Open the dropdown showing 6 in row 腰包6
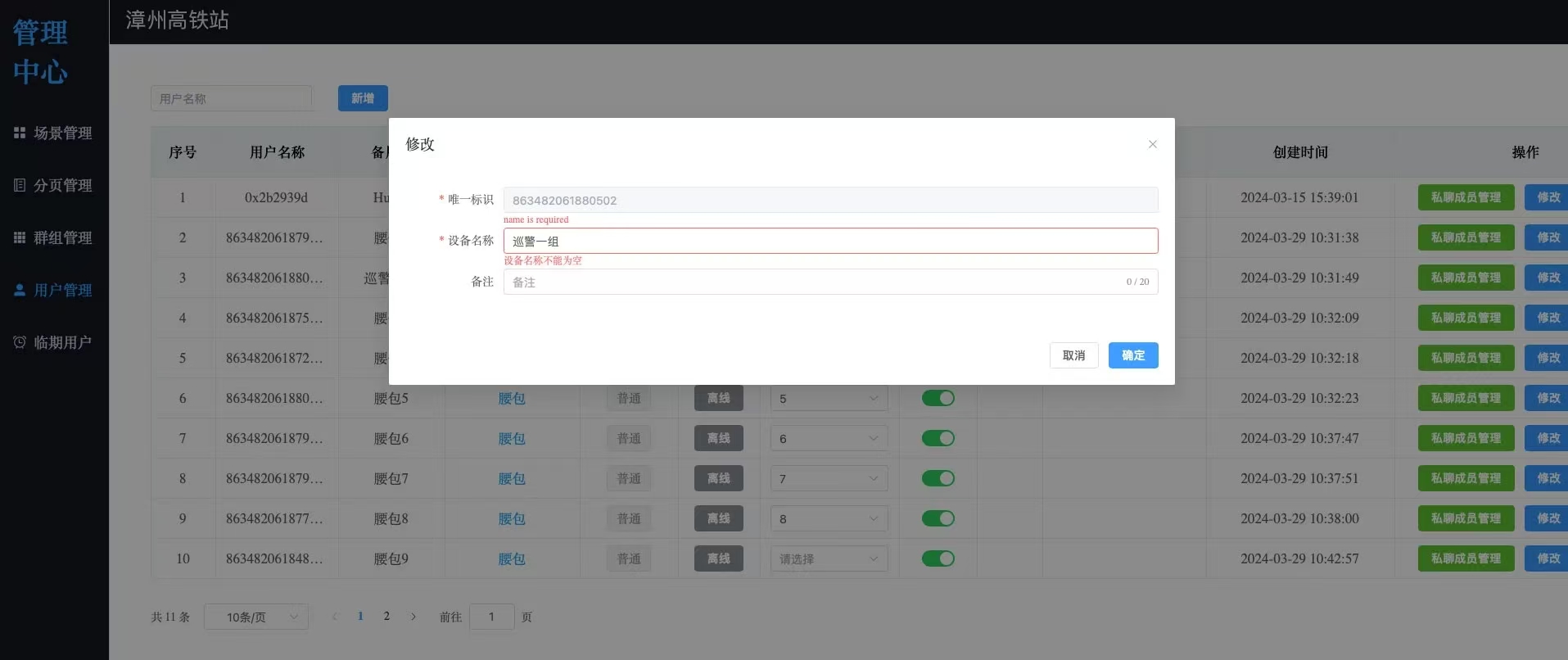Image resolution: width=1568 pixels, height=660 pixels. pyautogui.click(x=829, y=439)
